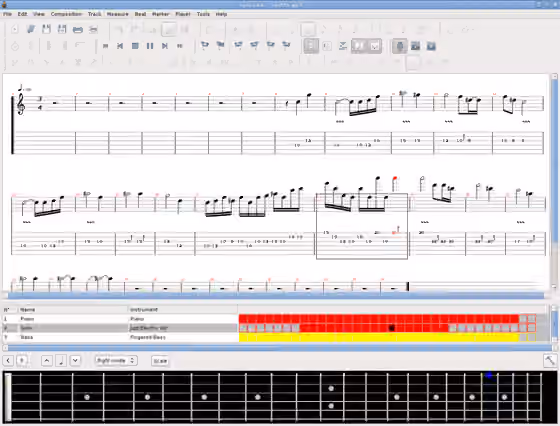Go to previous measure transport button
Viewport: 560px width, 426px height.
coord(120,46)
